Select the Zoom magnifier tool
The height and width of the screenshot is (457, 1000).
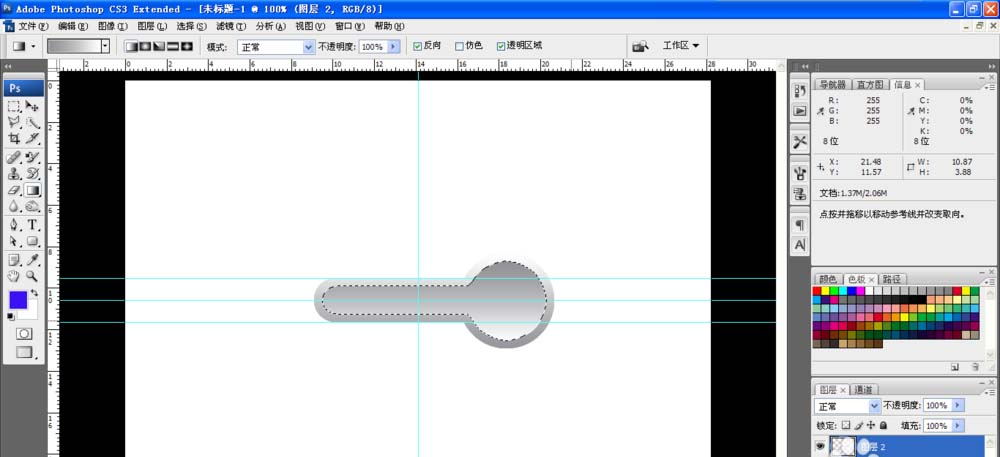(33, 276)
